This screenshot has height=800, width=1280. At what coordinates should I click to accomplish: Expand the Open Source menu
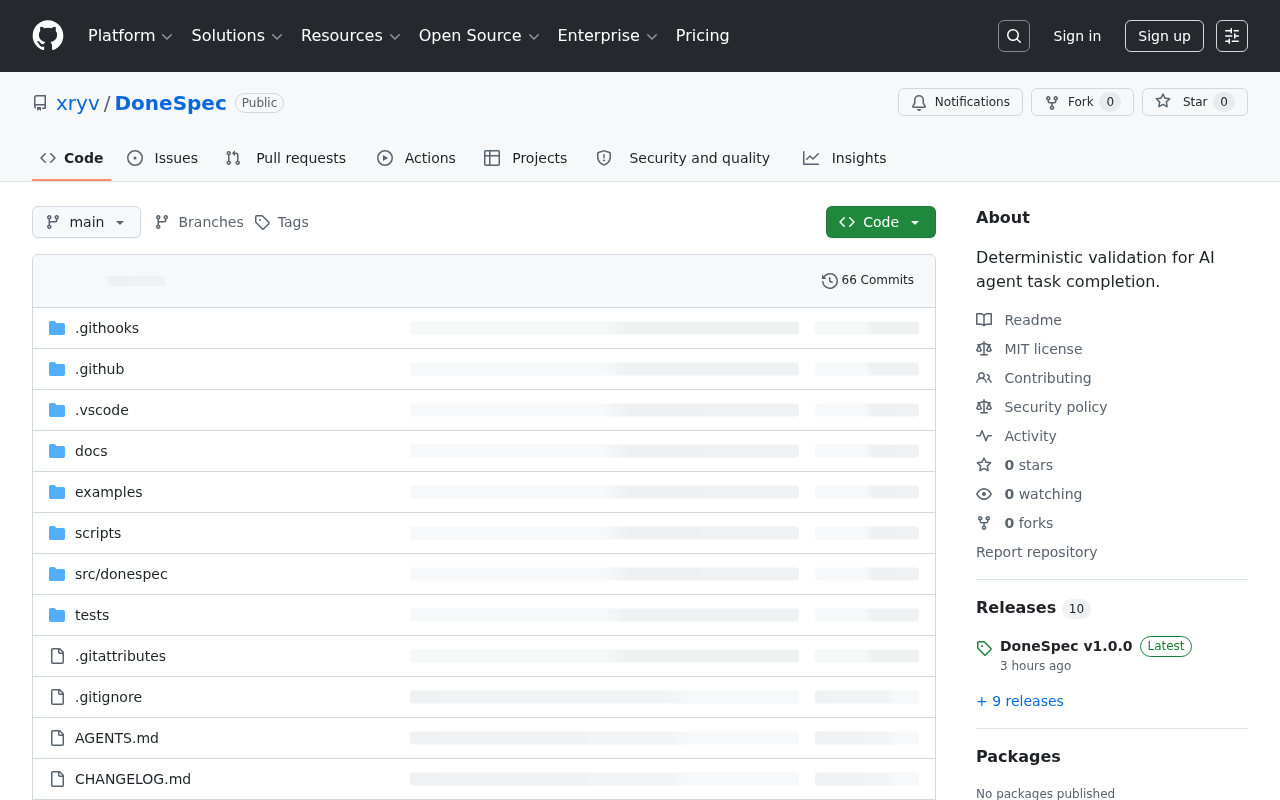click(479, 36)
